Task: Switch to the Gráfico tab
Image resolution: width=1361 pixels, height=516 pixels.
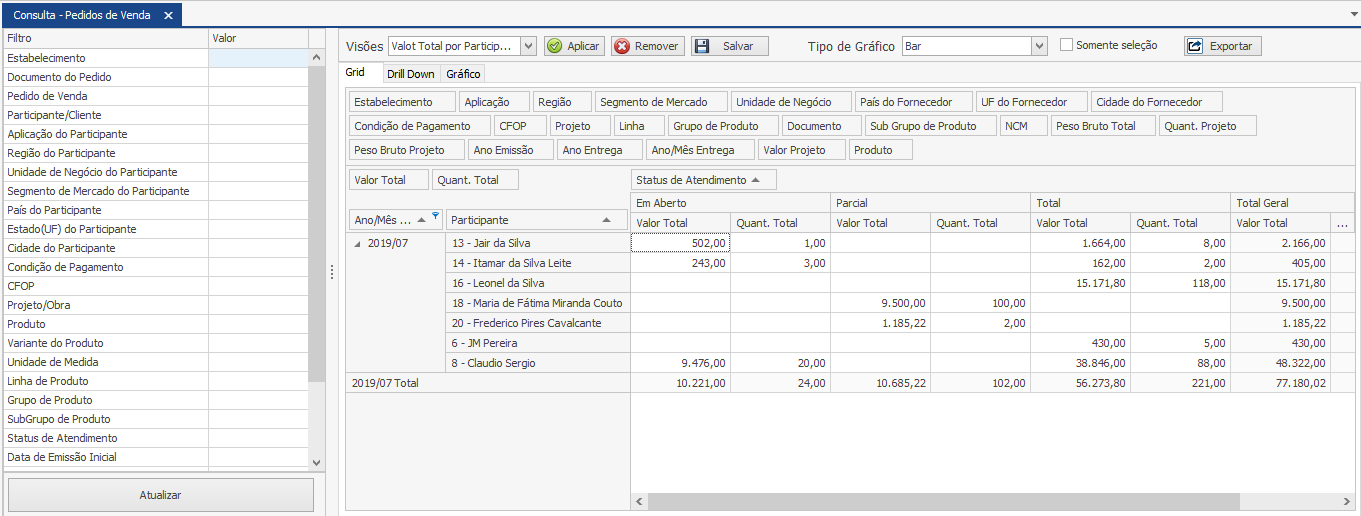Action: point(463,74)
